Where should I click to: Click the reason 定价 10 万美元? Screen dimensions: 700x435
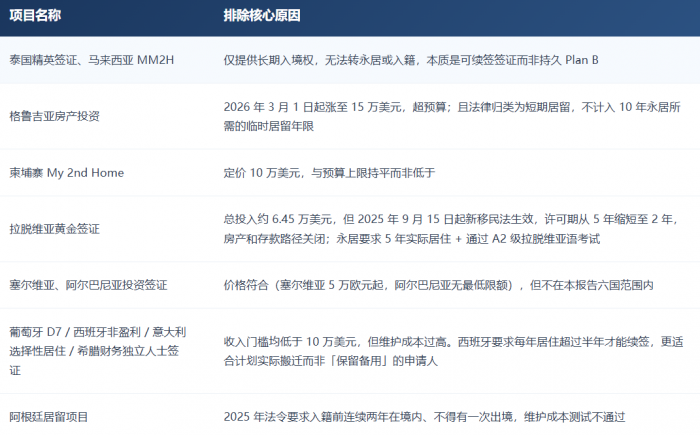pyautogui.click(x=329, y=172)
